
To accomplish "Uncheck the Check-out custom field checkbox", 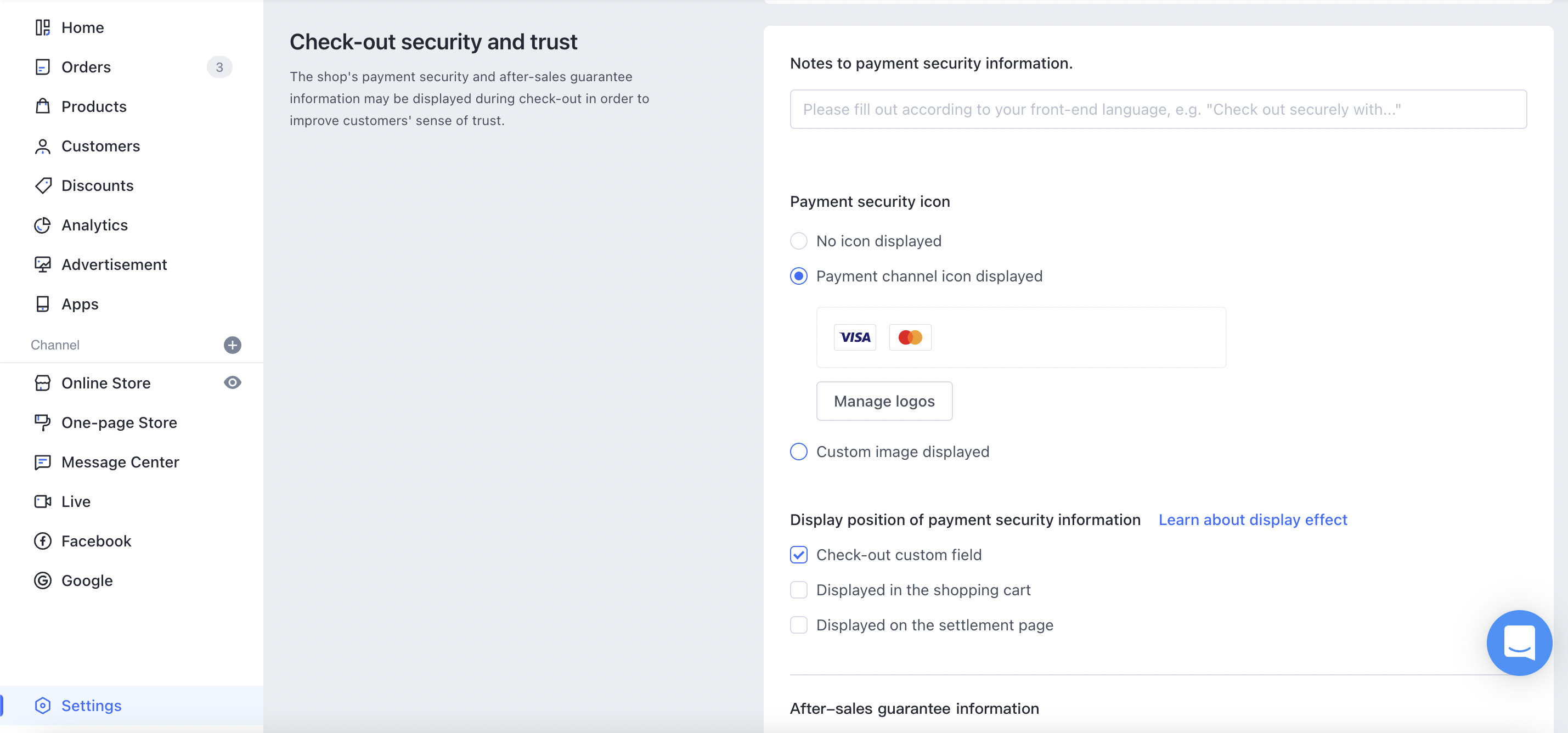I will click(x=799, y=555).
